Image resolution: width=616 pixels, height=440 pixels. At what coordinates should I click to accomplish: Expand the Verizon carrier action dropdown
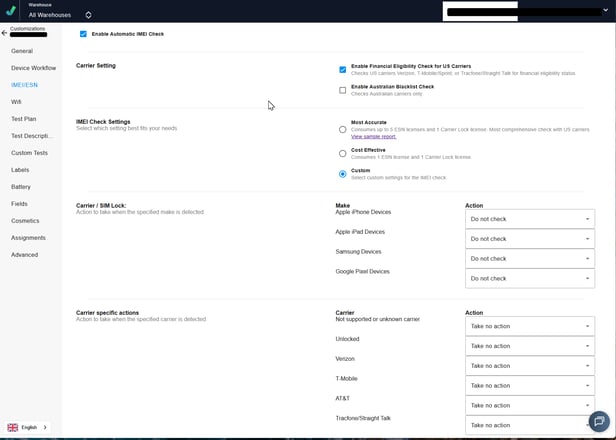tap(530, 366)
